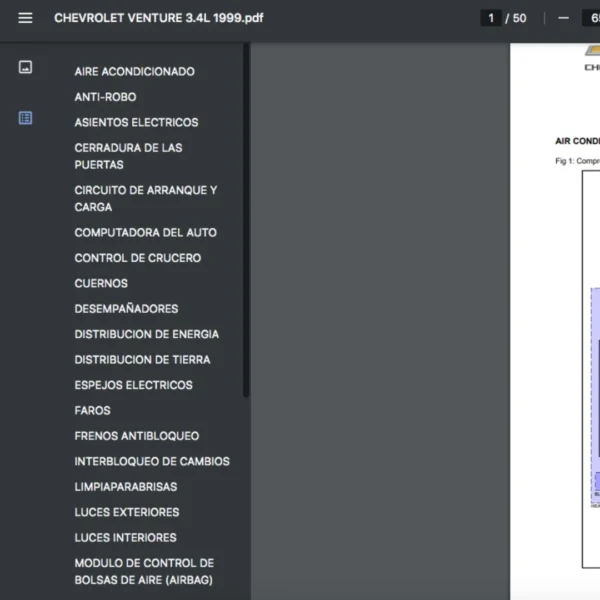Select the document outline icon
Viewport: 600px width, 600px height.
coord(25,118)
